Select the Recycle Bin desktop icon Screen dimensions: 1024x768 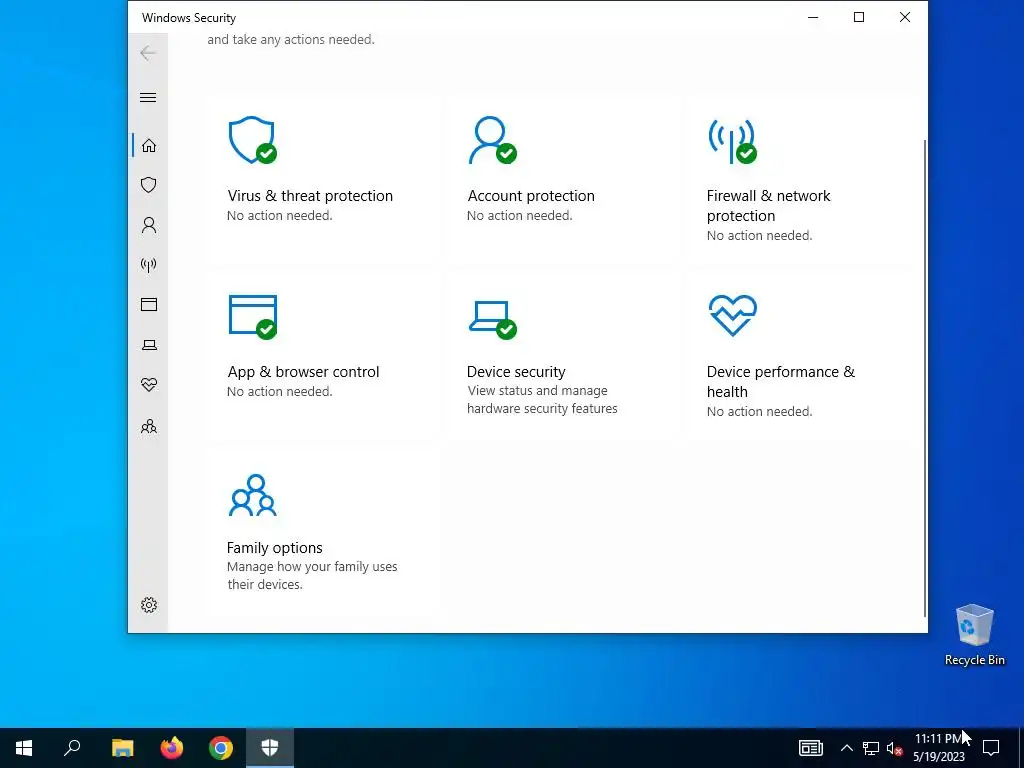coord(974,635)
